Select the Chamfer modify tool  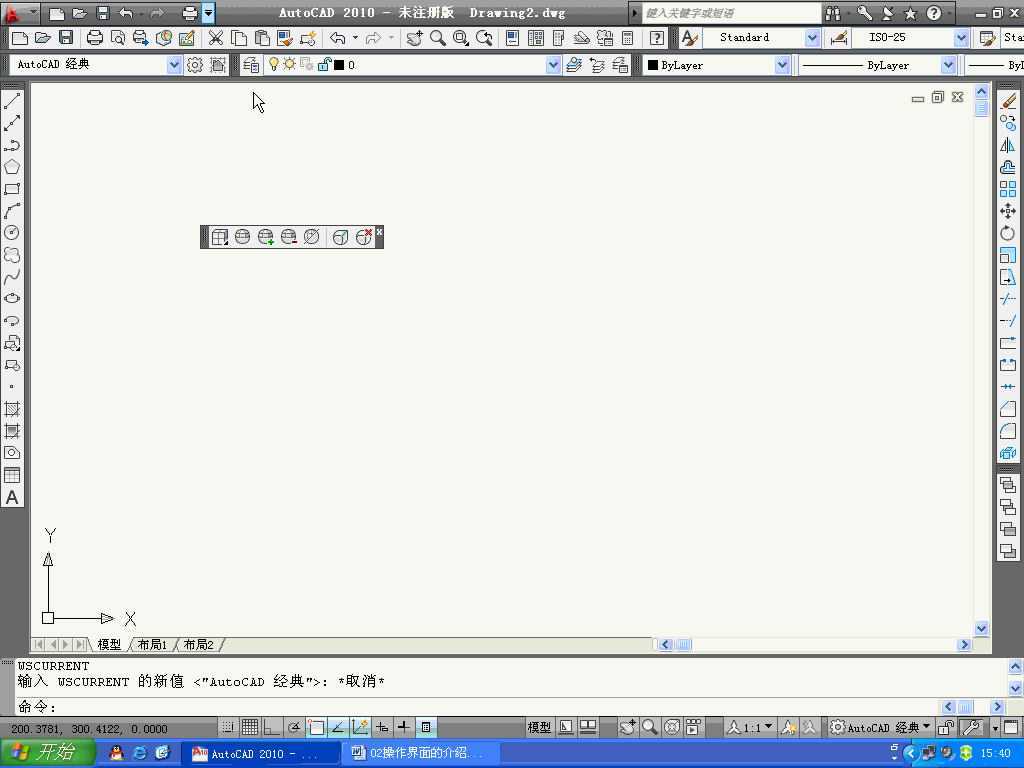click(1008, 409)
